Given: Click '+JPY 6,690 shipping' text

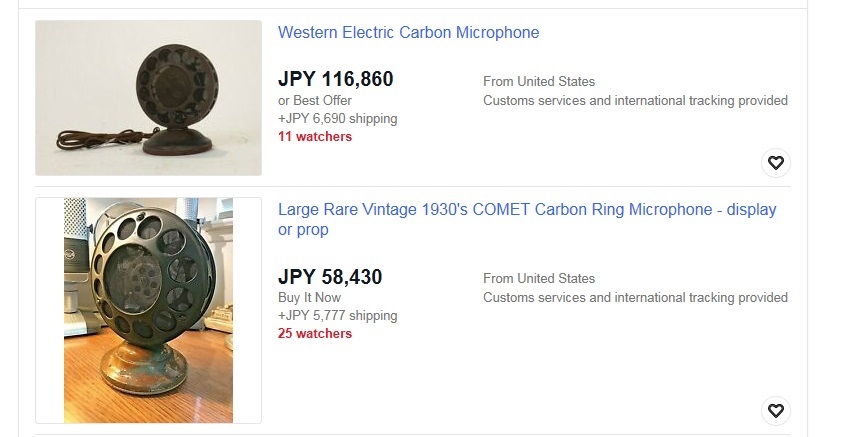Looking at the screenshot, I should [338, 118].
